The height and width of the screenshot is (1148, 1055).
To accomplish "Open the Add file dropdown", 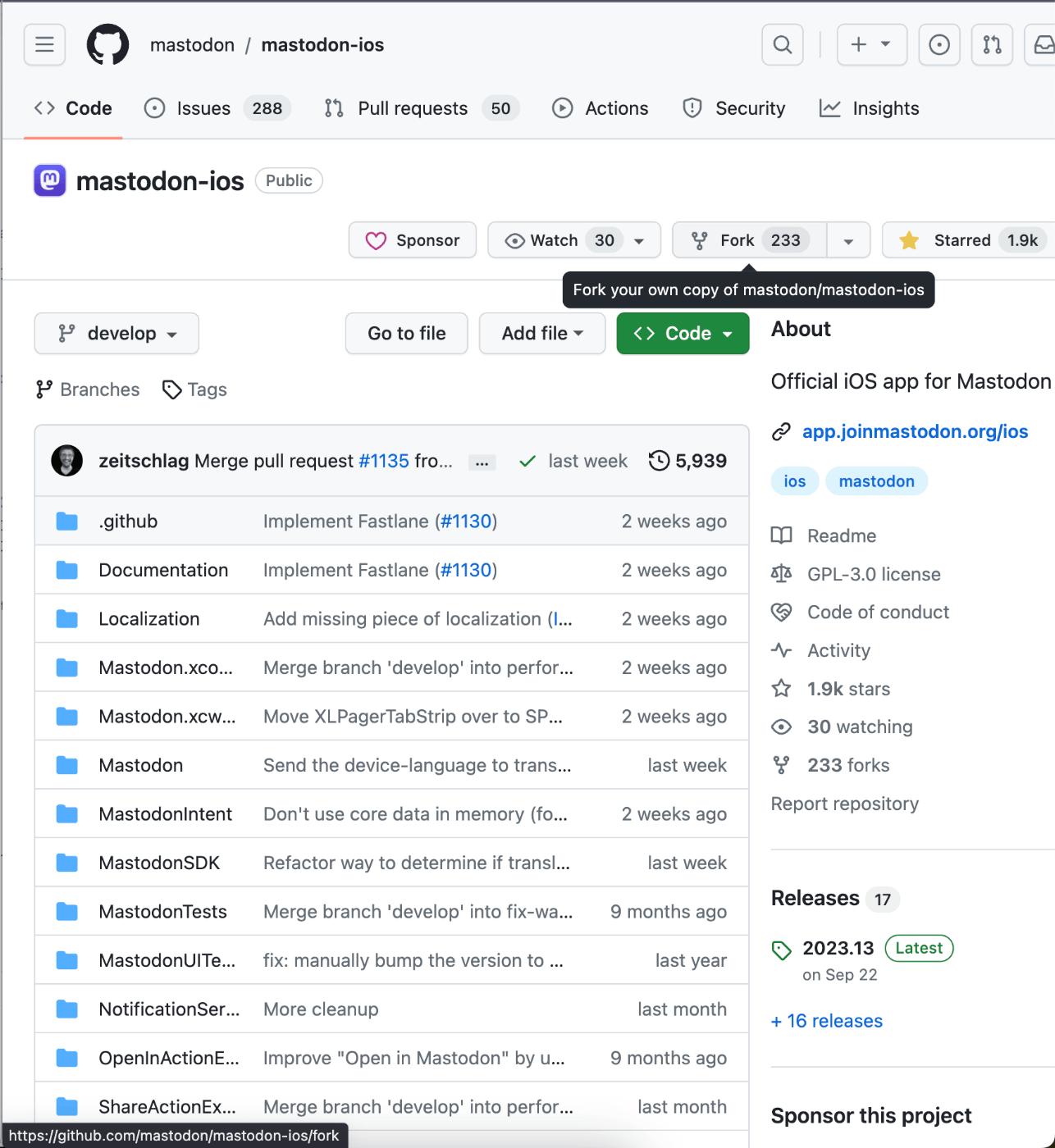I will (542, 334).
